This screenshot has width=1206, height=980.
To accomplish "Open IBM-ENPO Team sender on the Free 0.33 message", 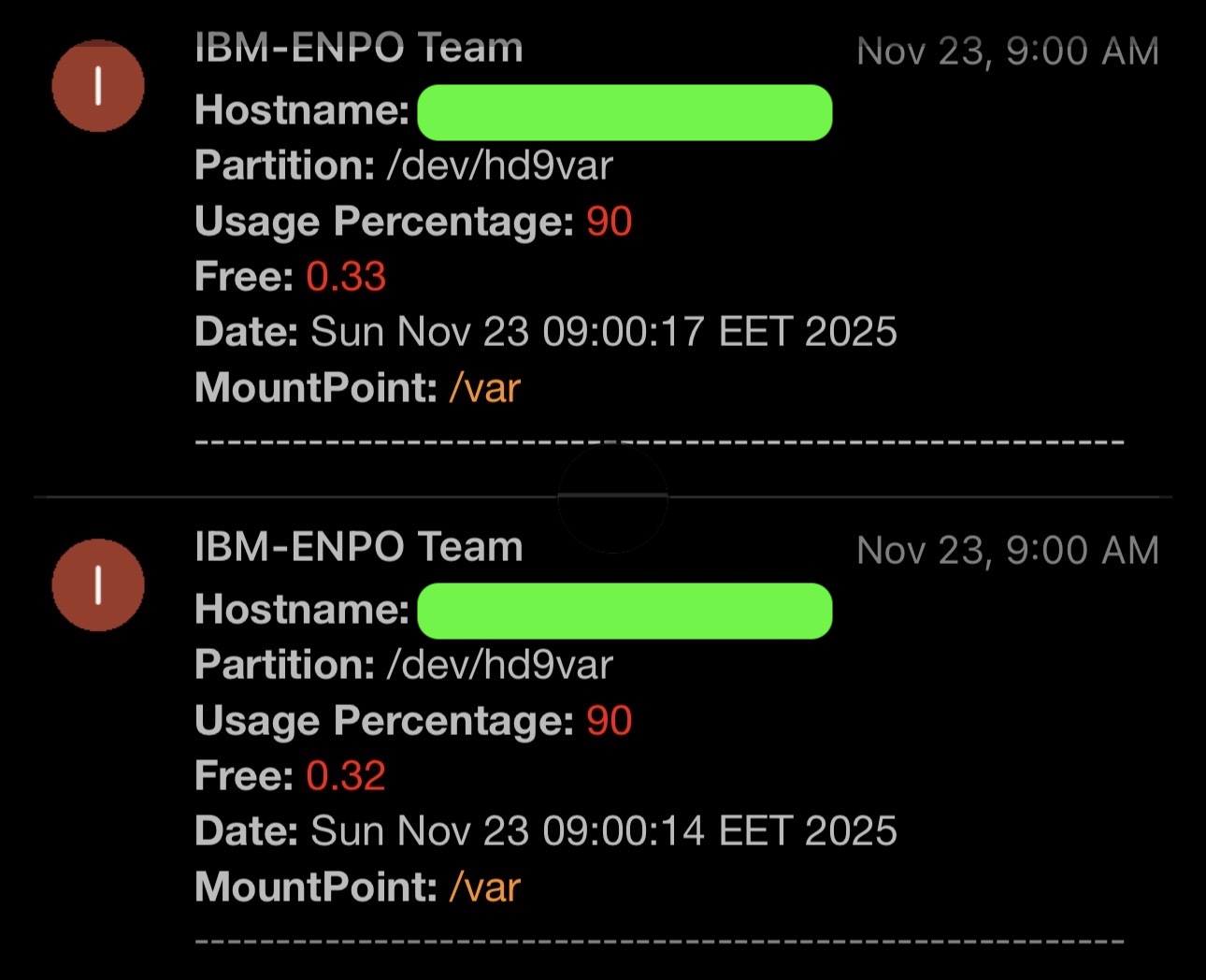I will (358, 48).
